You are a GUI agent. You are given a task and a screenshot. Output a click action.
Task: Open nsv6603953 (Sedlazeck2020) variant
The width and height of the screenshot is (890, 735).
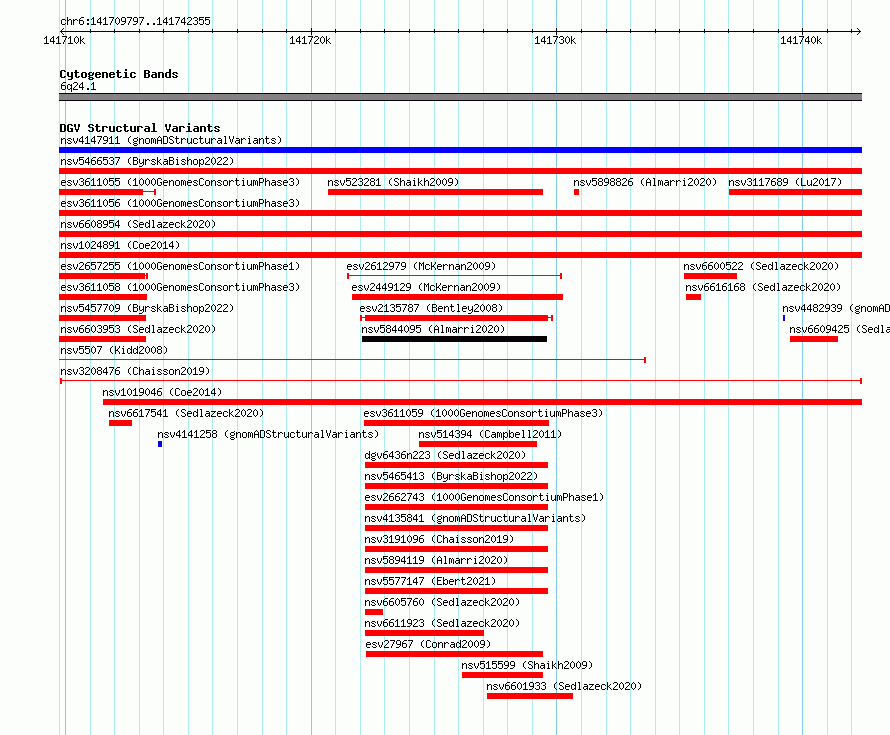[138, 329]
